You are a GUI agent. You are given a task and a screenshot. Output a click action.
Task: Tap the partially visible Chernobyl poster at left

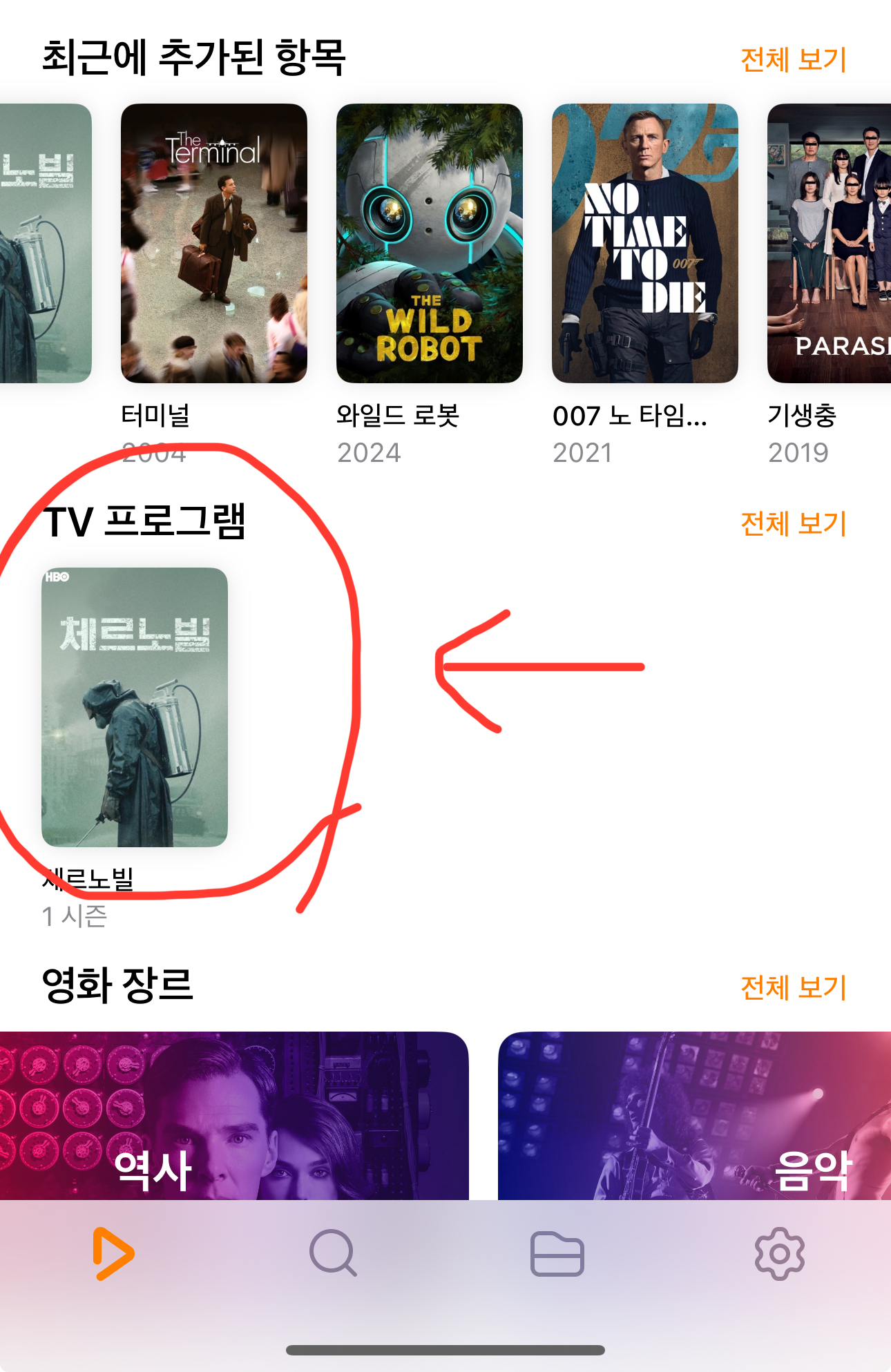coord(46,243)
